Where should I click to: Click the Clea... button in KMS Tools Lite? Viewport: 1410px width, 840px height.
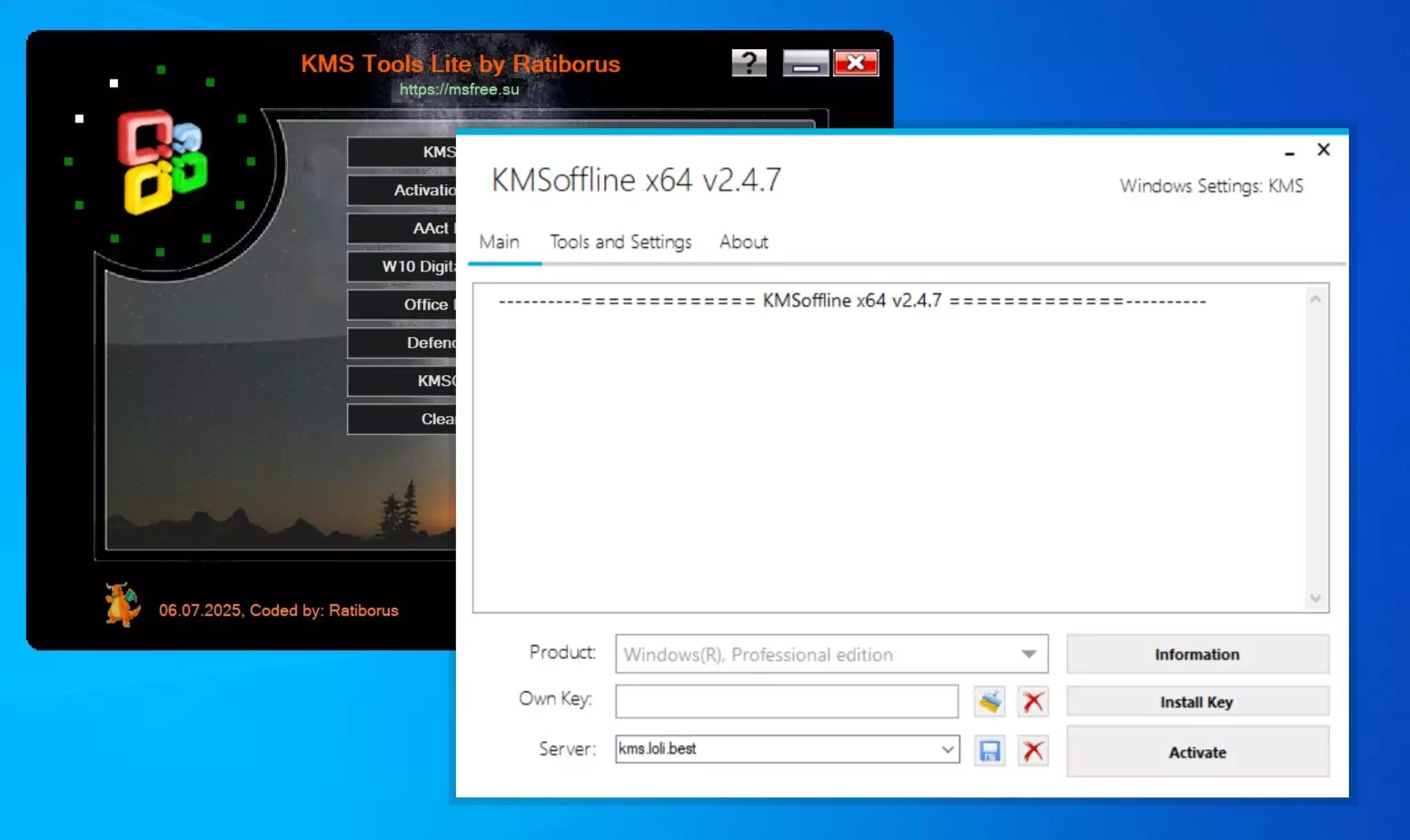[x=402, y=419]
